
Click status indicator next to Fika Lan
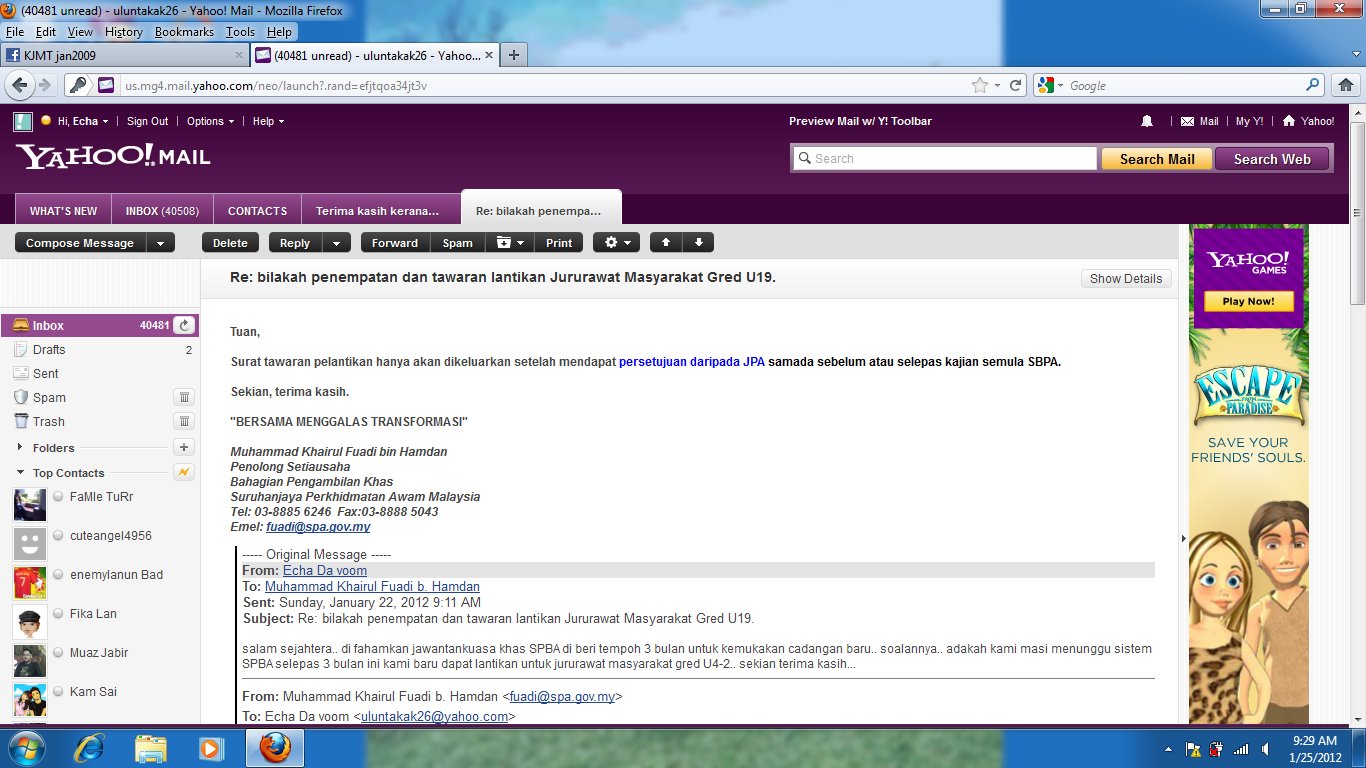coord(58,614)
